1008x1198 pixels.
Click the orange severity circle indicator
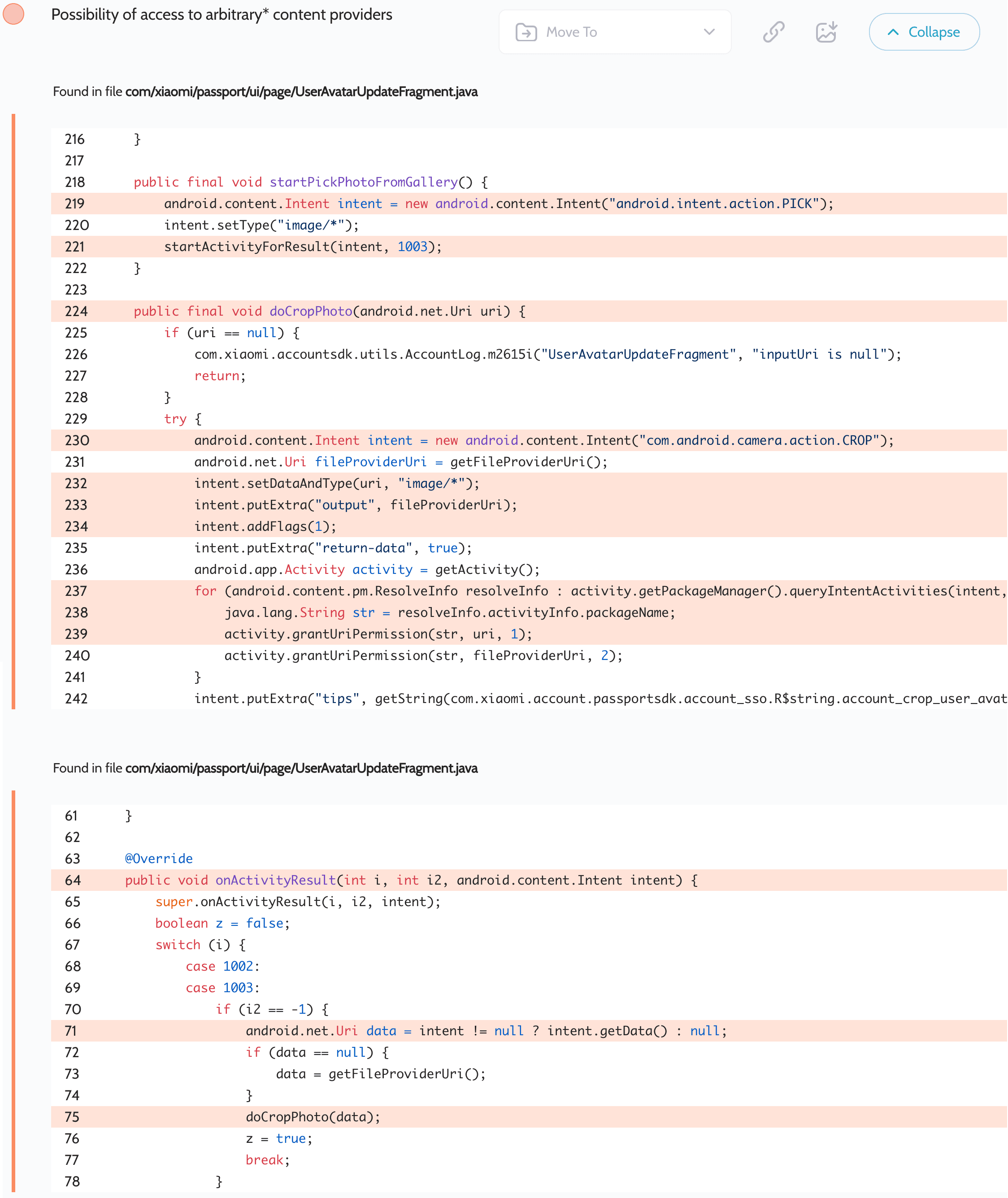pyautogui.click(x=14, y=14)
